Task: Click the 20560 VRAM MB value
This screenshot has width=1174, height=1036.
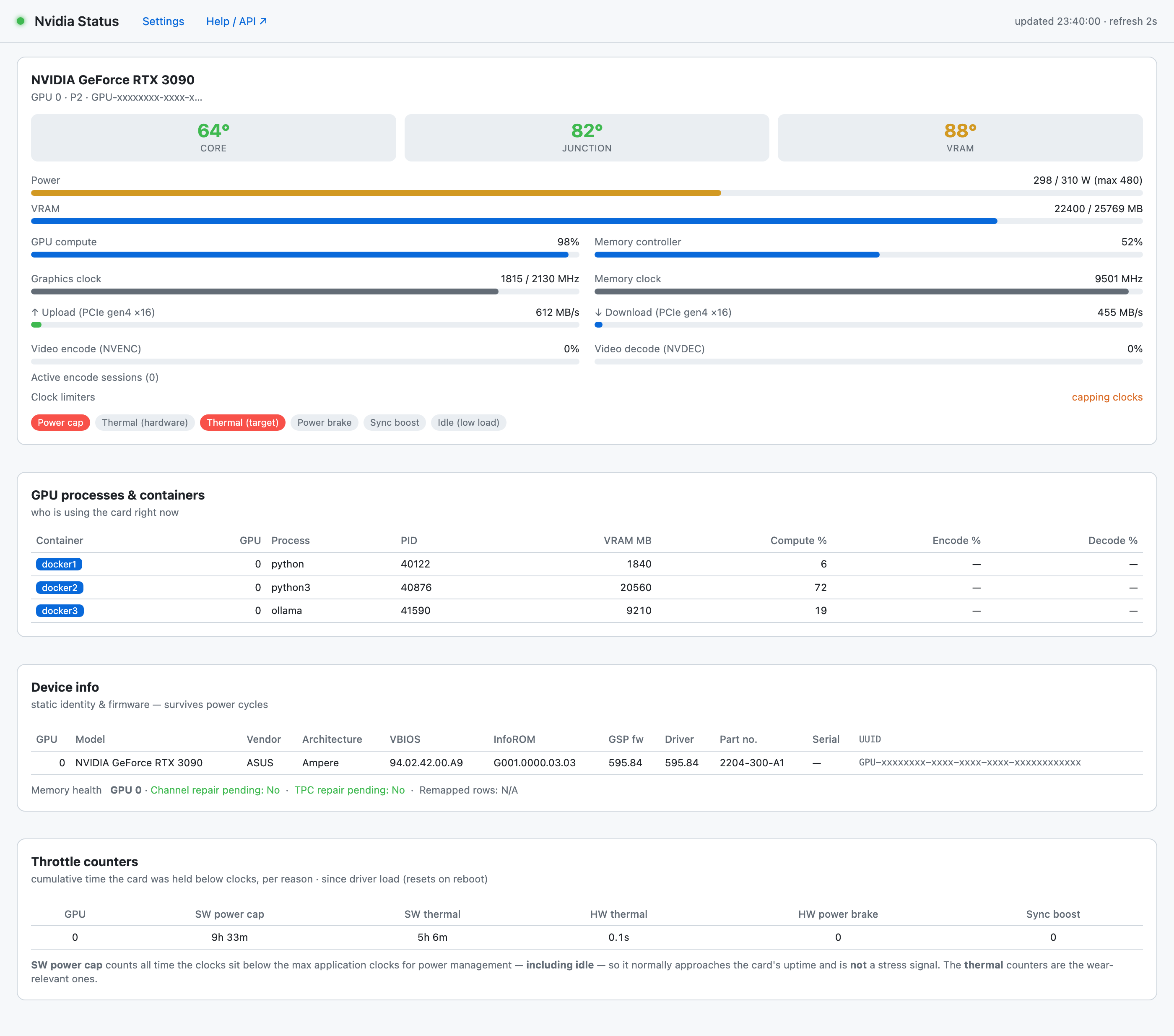Action: (636, 588)
